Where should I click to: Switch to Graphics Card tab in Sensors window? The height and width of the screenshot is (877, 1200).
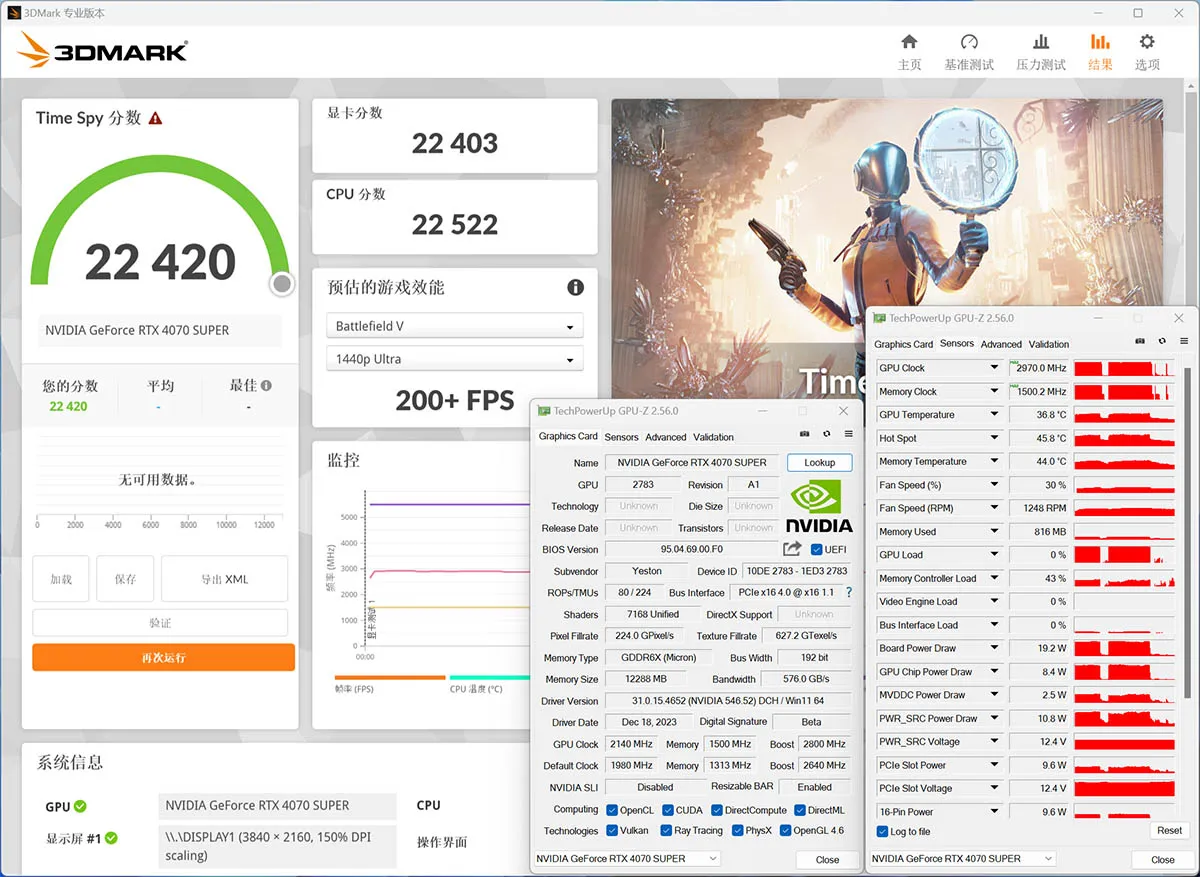tap(903, 344)
